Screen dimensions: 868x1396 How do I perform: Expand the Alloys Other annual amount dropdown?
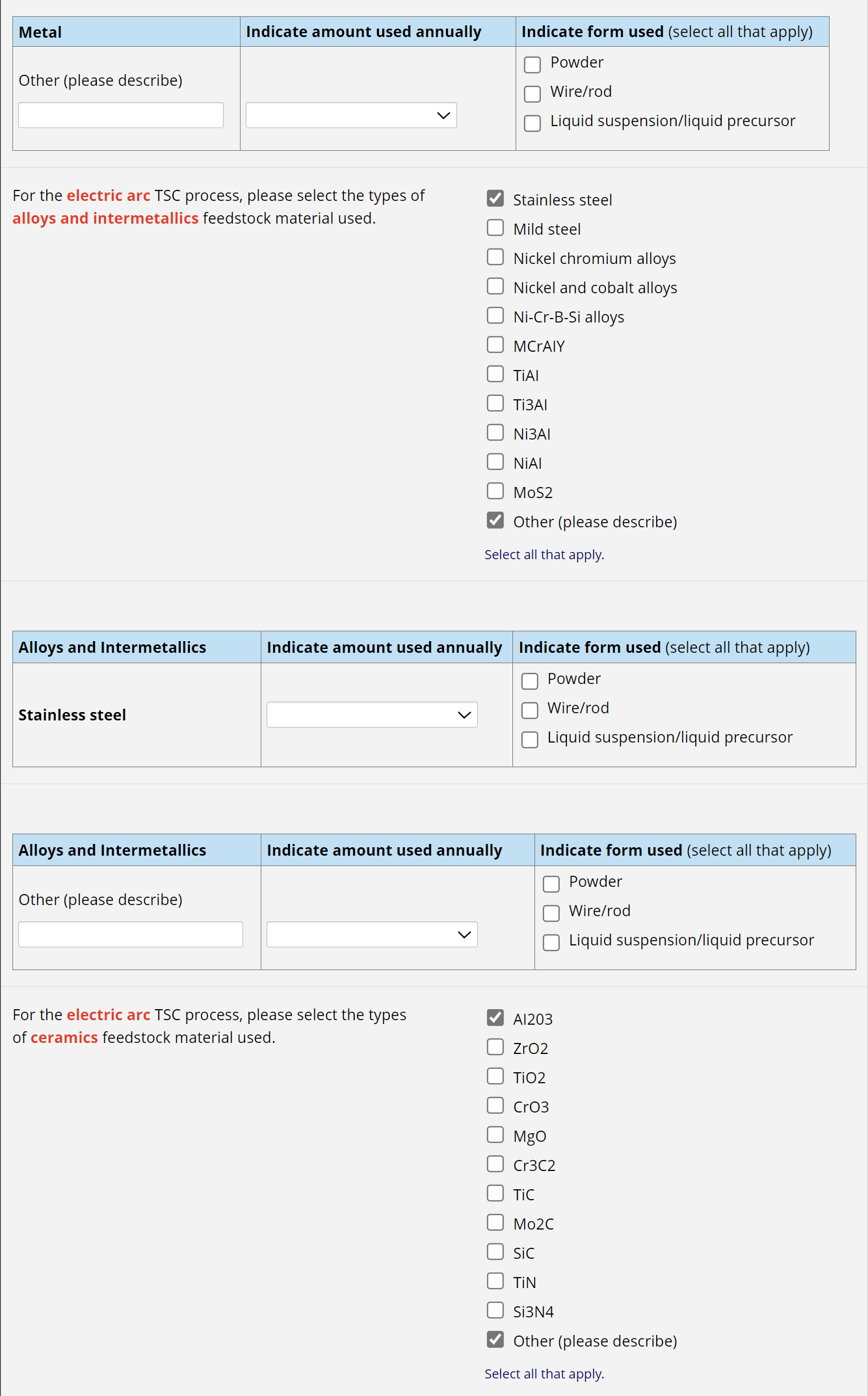click(x=372, y=935)
